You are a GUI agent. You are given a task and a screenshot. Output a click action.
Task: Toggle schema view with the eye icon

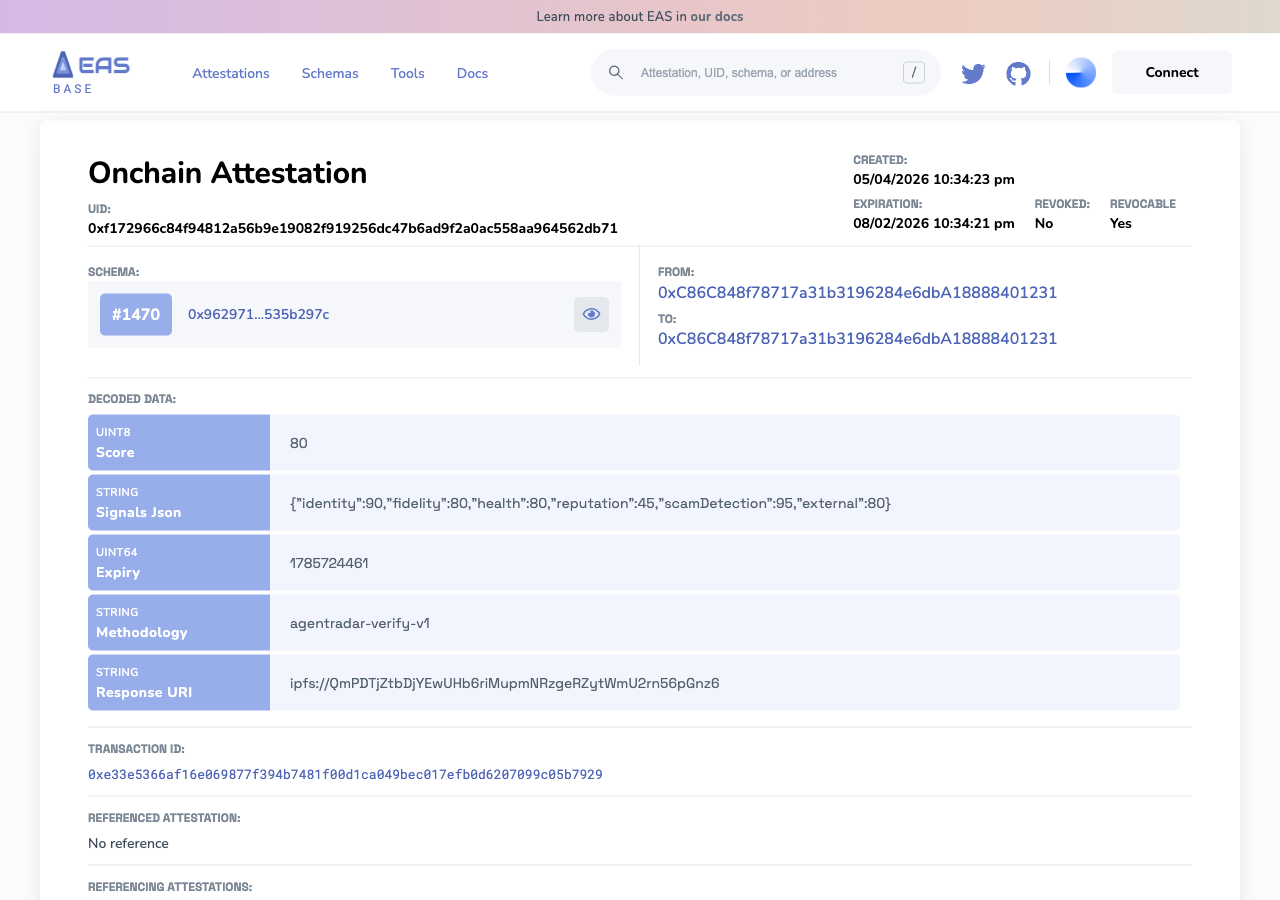pyautogui.click(x=591, y=314)
